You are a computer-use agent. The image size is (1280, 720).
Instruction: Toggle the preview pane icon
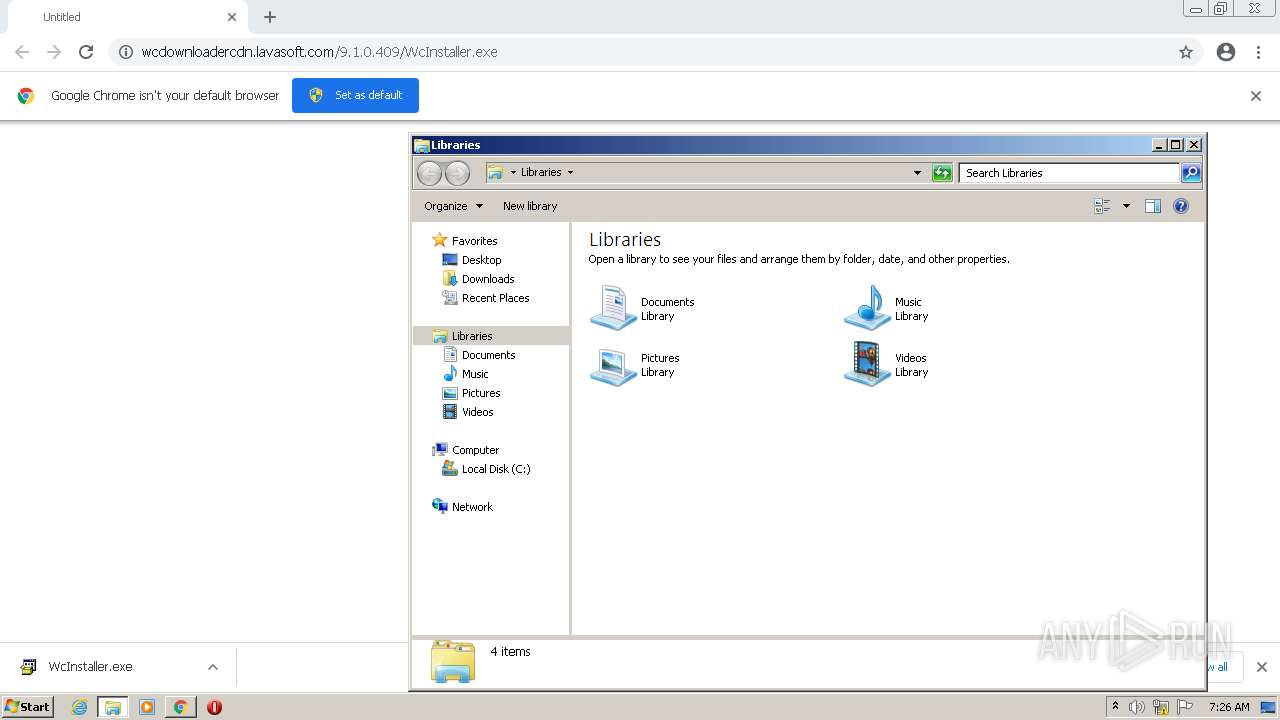coord(1152,206)
